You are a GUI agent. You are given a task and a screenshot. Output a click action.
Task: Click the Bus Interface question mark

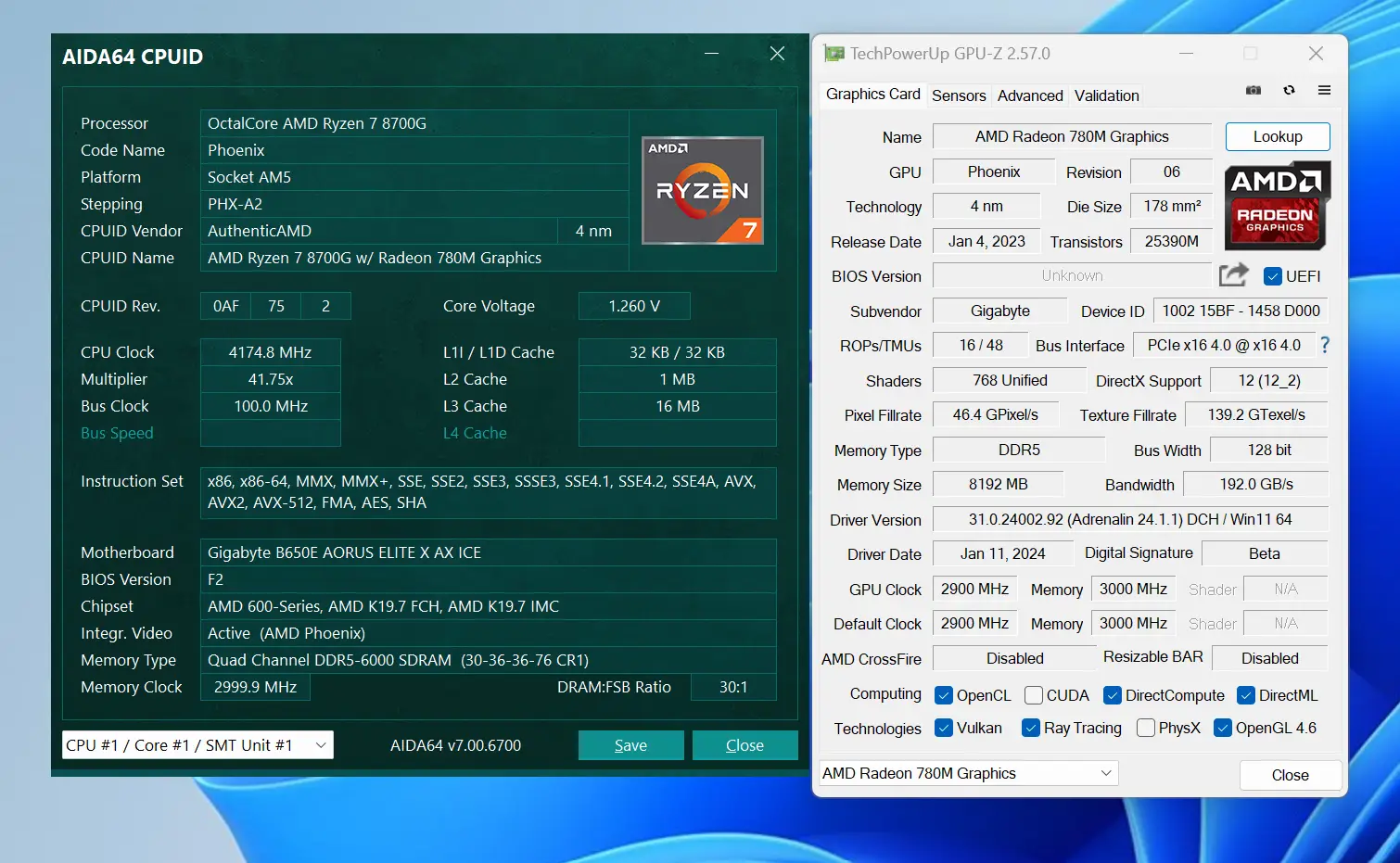point(1325,345)
